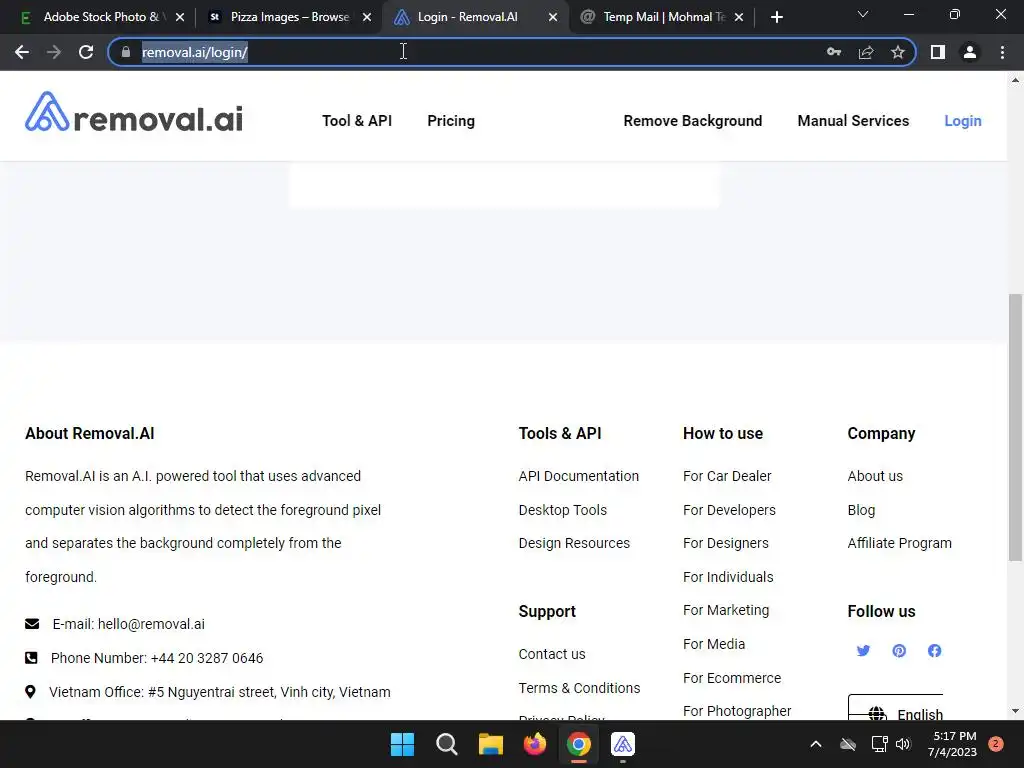Open Terms & Conditions link
1024x768 pixels.
pyautogui.click(x=579, y=688)
